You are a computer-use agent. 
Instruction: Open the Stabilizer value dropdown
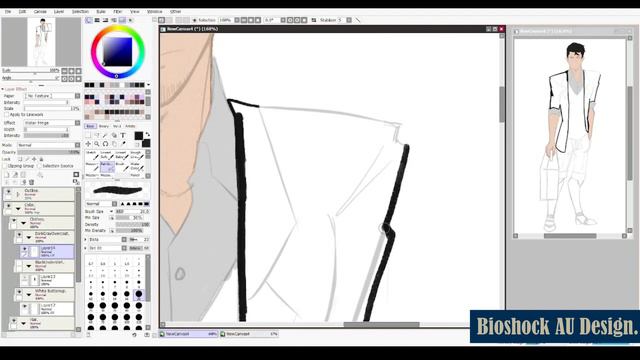[x=349, y=20]
